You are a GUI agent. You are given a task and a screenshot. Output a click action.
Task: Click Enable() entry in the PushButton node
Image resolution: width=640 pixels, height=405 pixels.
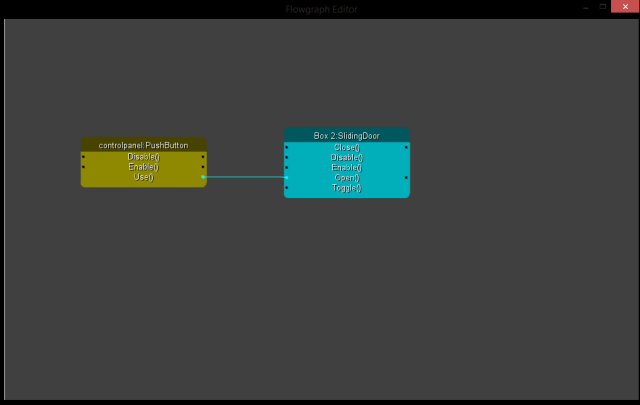(x=143, y=167)
